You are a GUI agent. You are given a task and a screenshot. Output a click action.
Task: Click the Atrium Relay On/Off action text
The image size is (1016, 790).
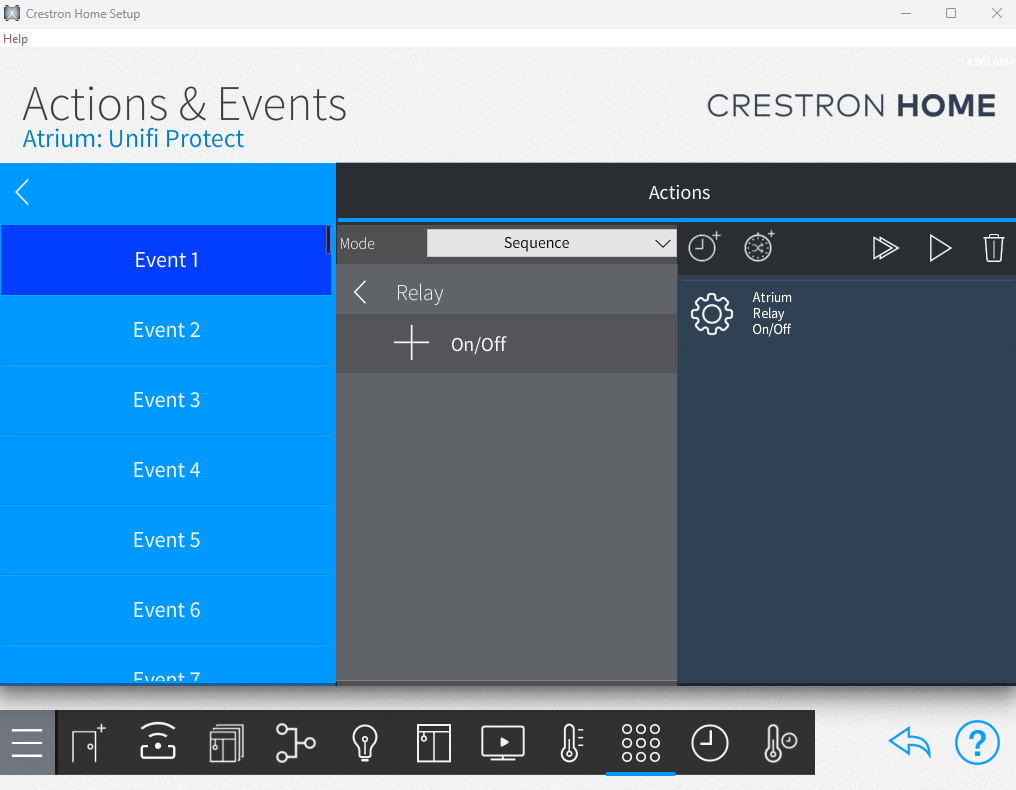click(x=772, y=313)
